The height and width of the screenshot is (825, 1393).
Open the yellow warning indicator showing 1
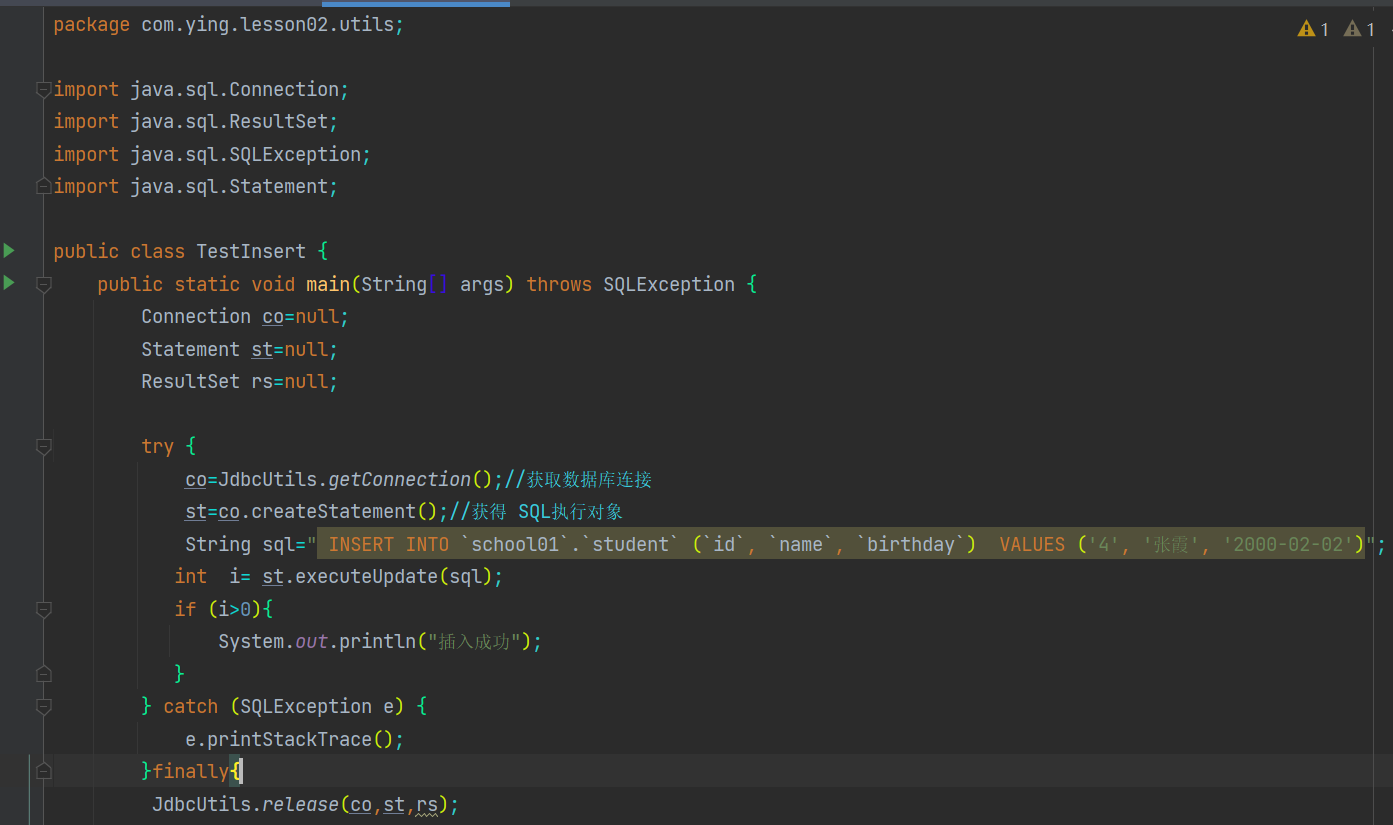1313,29
